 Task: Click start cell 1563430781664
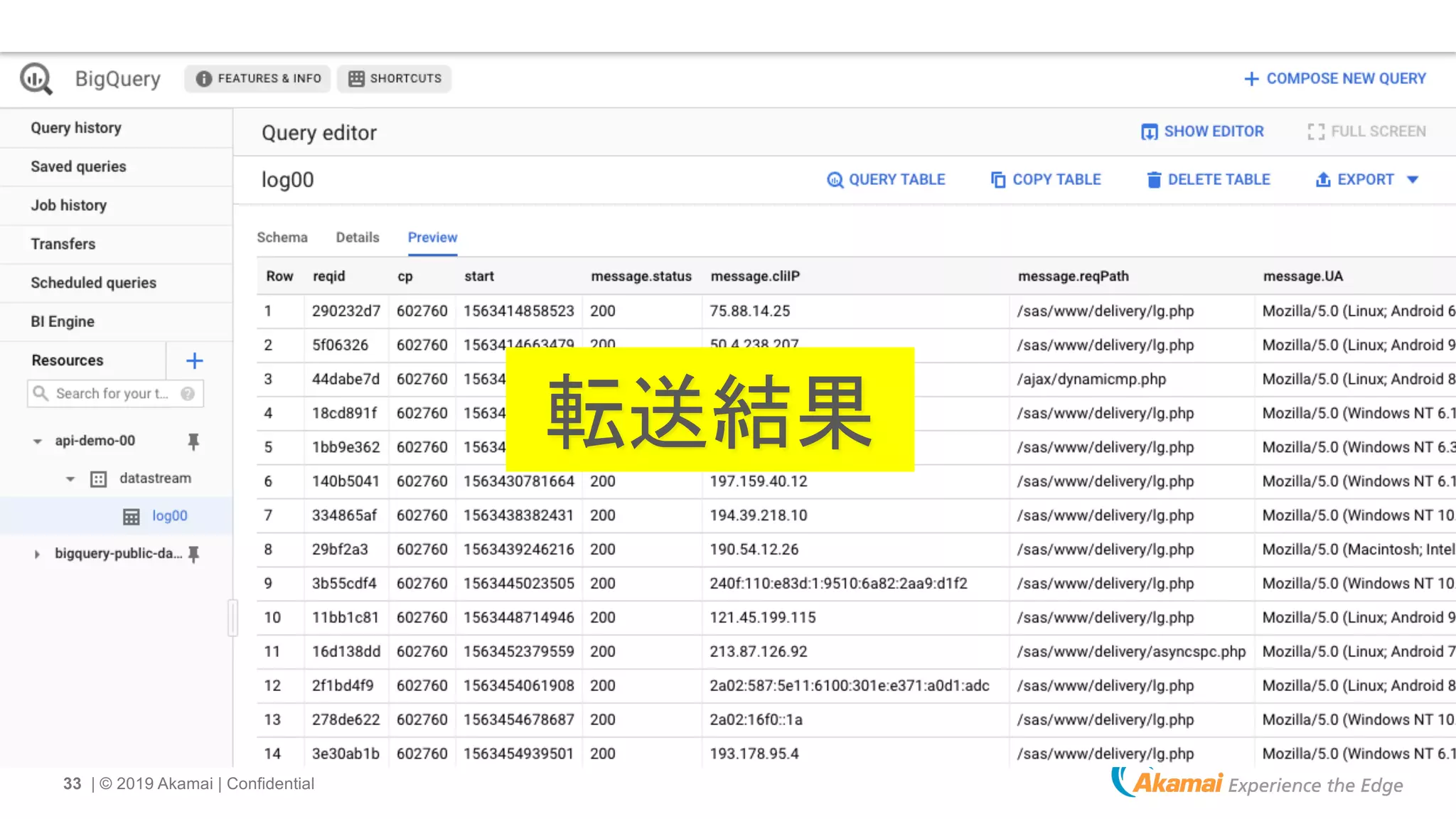pyautogui.click(x=519, y=481)
